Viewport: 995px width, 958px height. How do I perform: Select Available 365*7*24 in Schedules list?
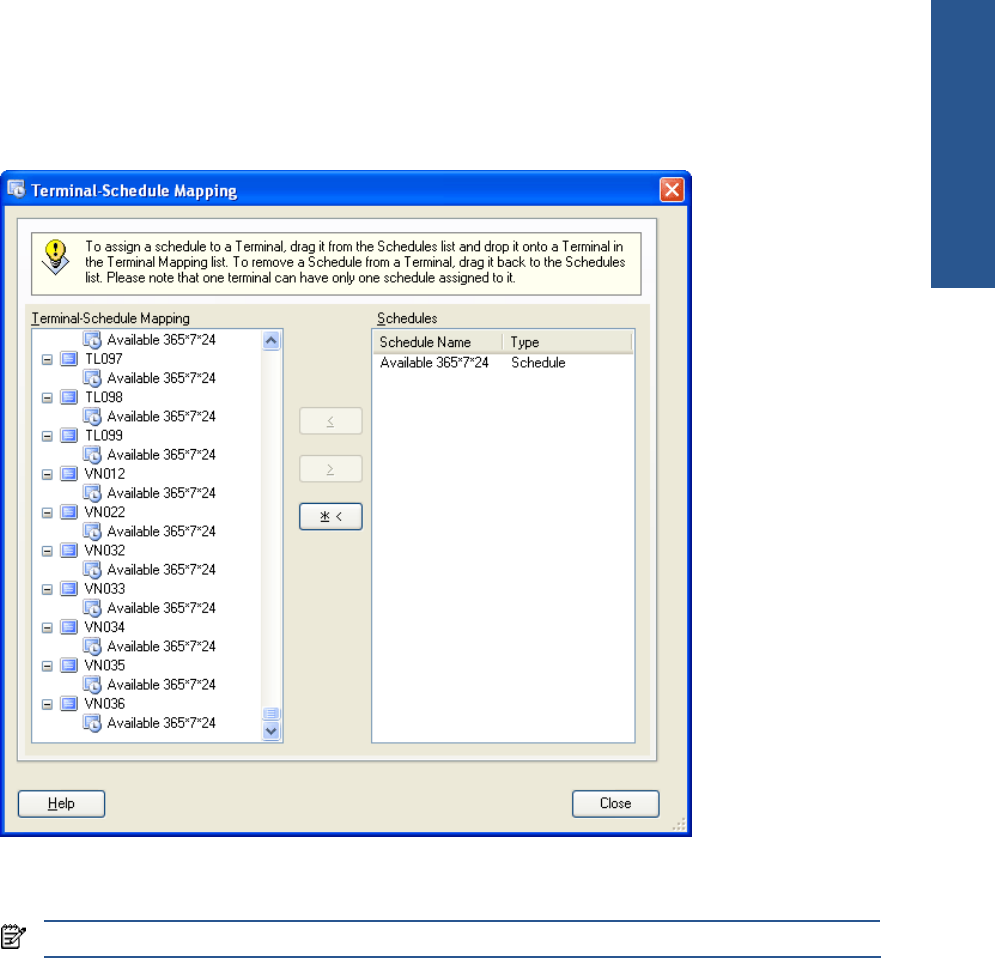click(x=435, y=363)
